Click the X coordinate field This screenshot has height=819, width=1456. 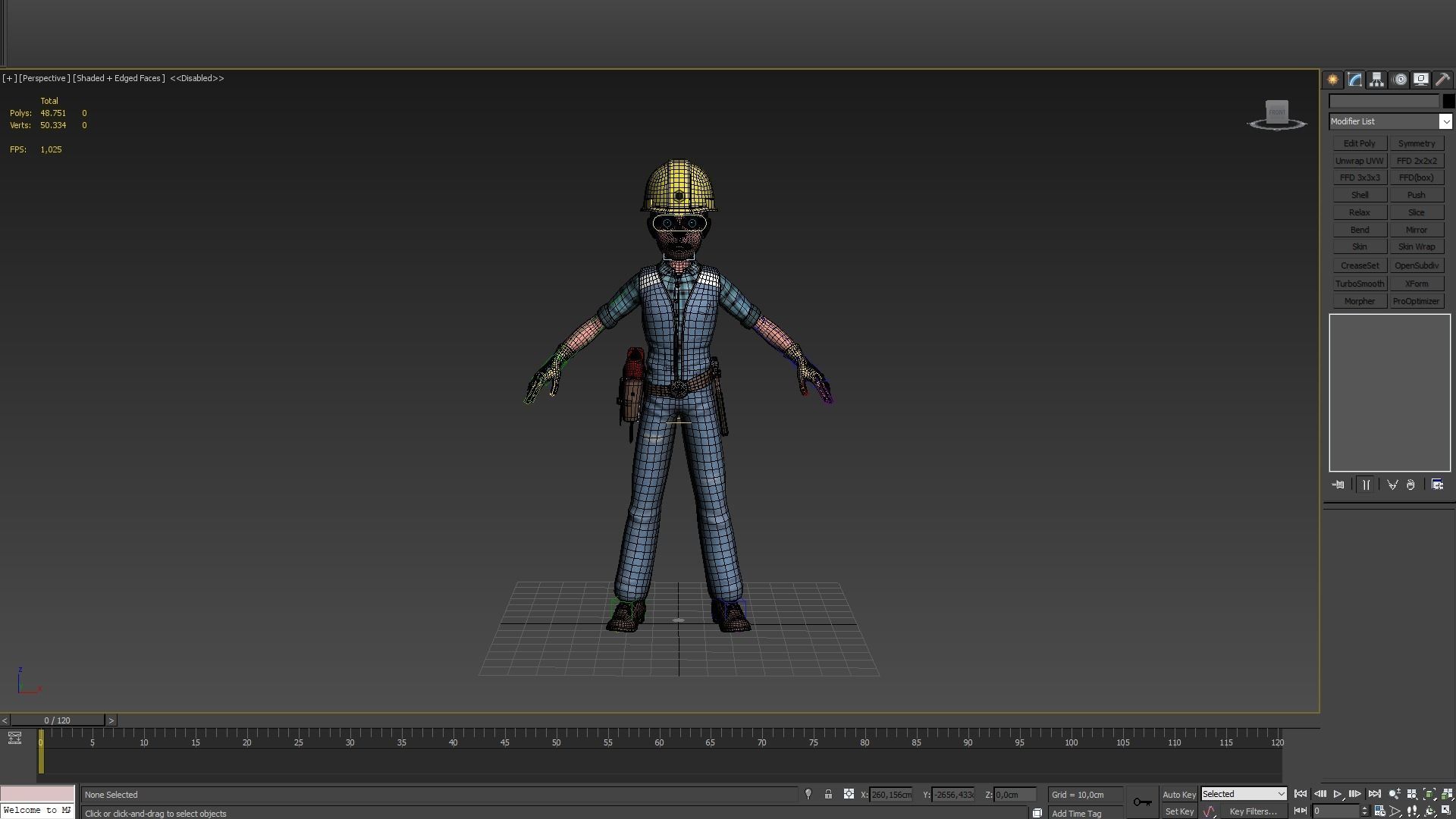[x=891, y=794]
